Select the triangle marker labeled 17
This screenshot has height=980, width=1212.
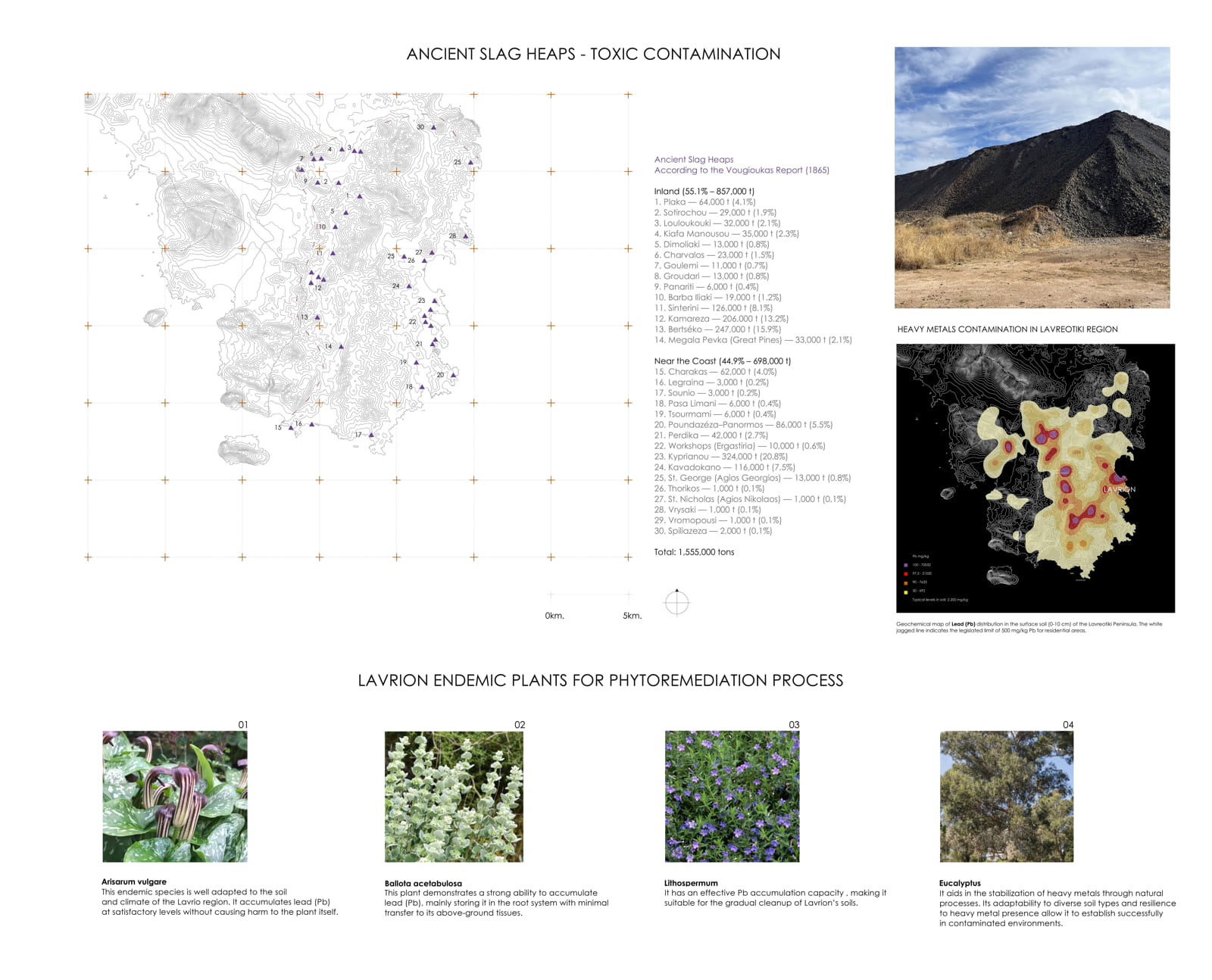[371, 435]
